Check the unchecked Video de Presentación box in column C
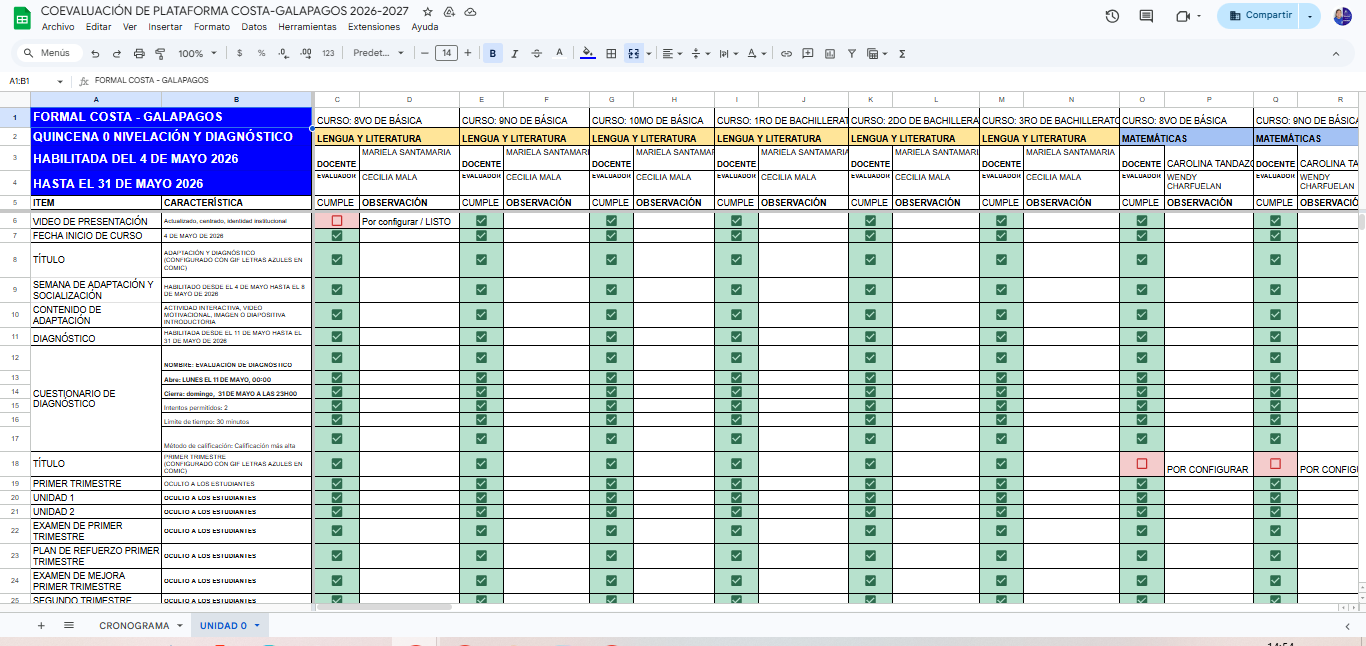 pyautogui.click(x=337, y=220)
